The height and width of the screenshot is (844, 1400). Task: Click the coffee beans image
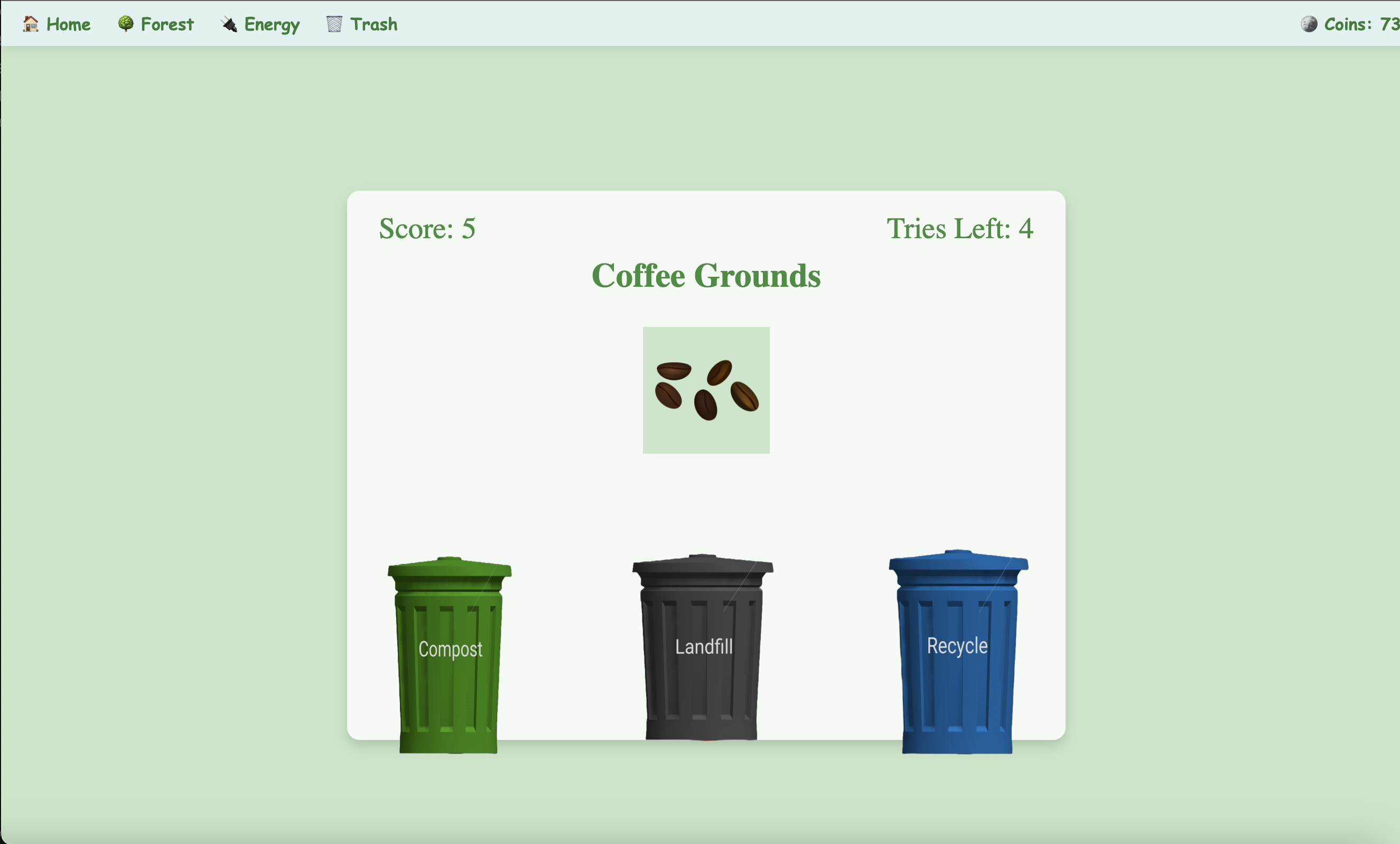click(706, 390)
